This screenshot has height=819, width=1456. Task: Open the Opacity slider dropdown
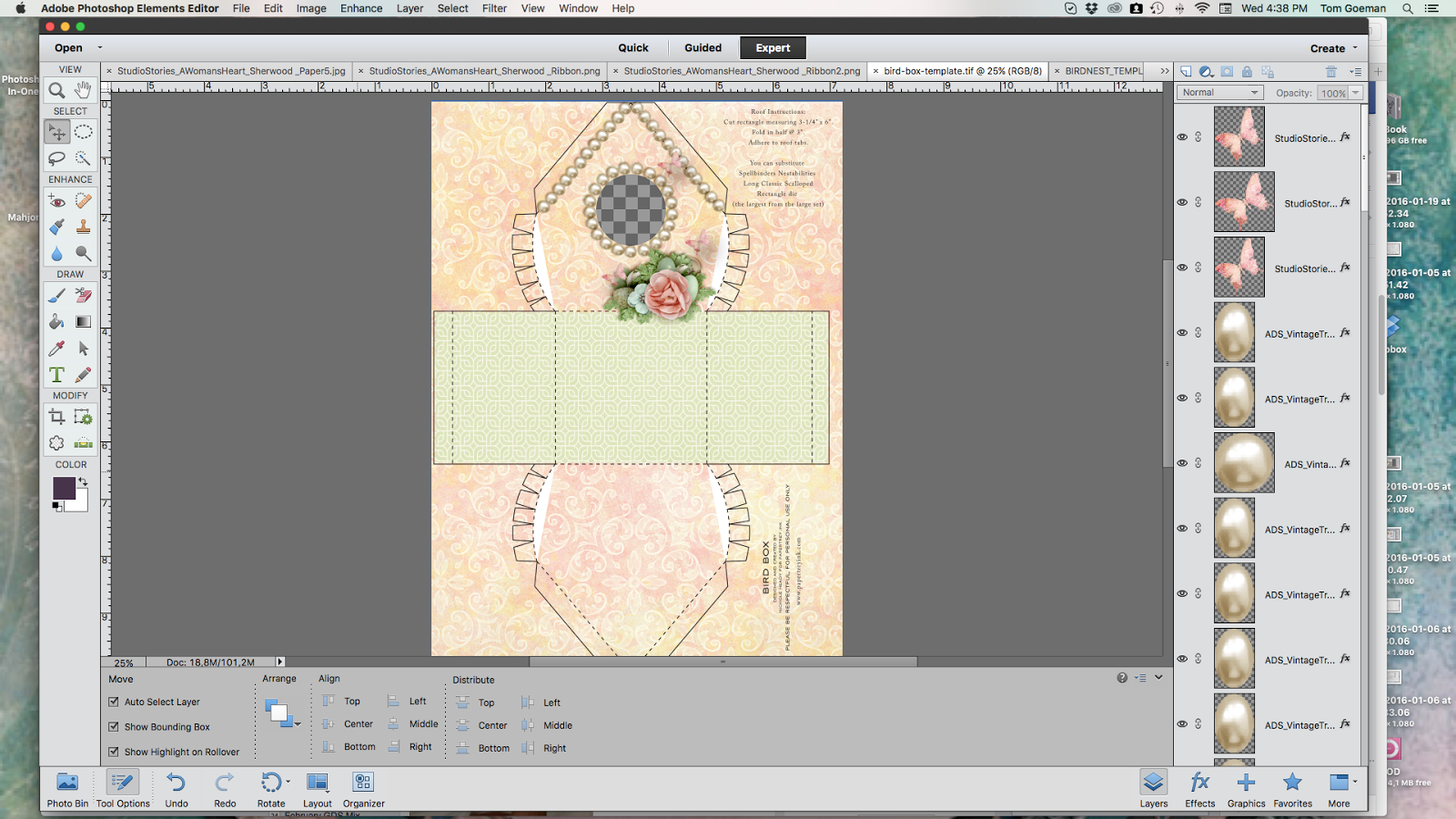1356,93
